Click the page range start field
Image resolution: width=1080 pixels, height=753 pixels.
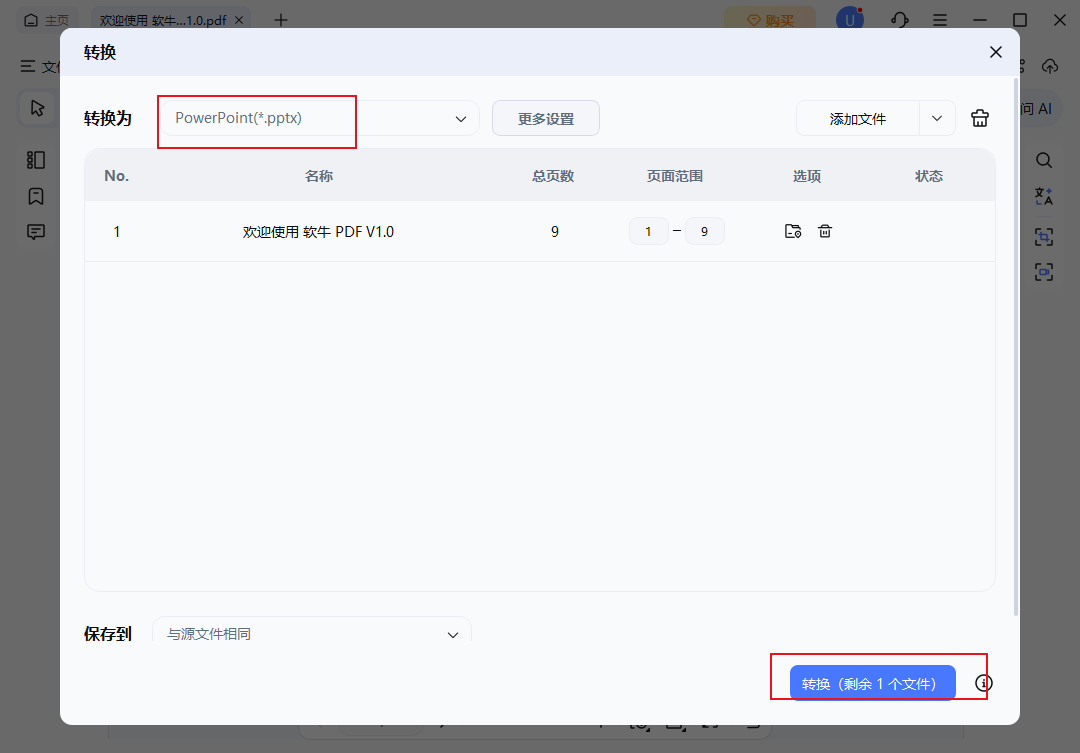pyautogui.click(x=648, y=231)
